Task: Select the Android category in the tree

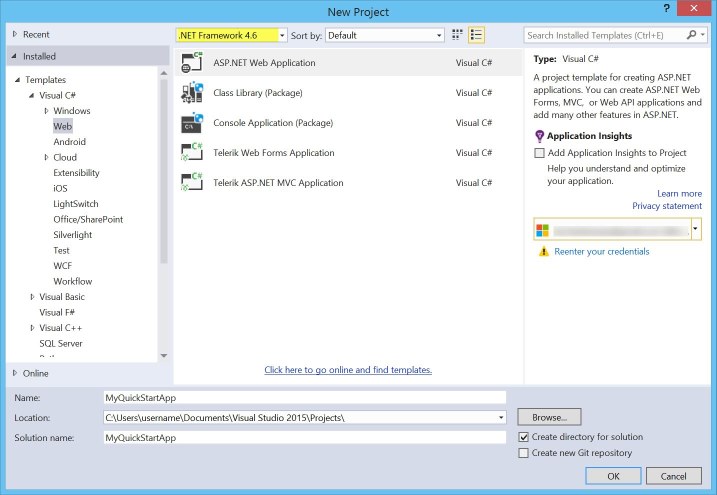Action: coord(69,142)
